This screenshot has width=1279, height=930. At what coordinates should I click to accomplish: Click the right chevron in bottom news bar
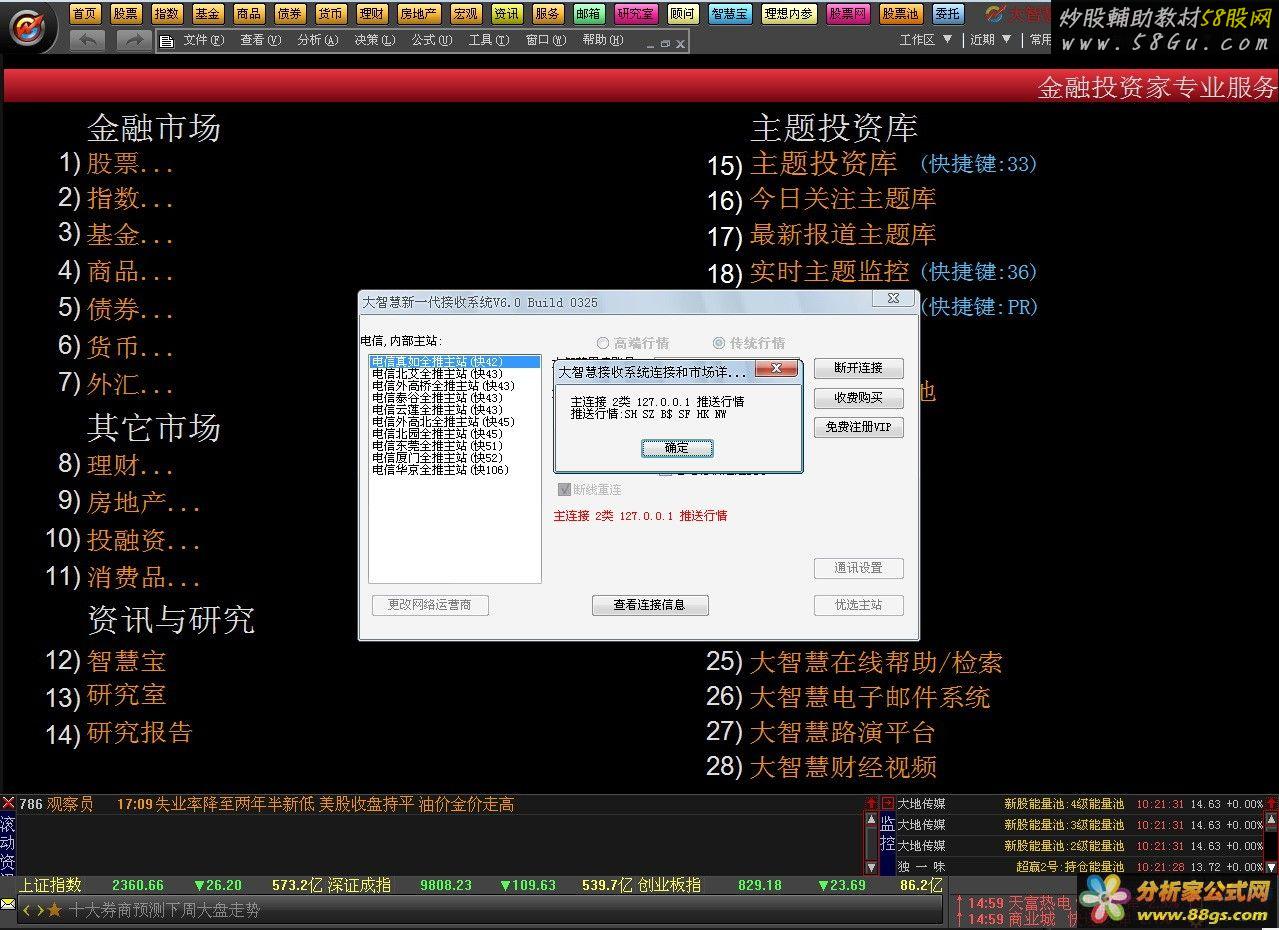40,910
